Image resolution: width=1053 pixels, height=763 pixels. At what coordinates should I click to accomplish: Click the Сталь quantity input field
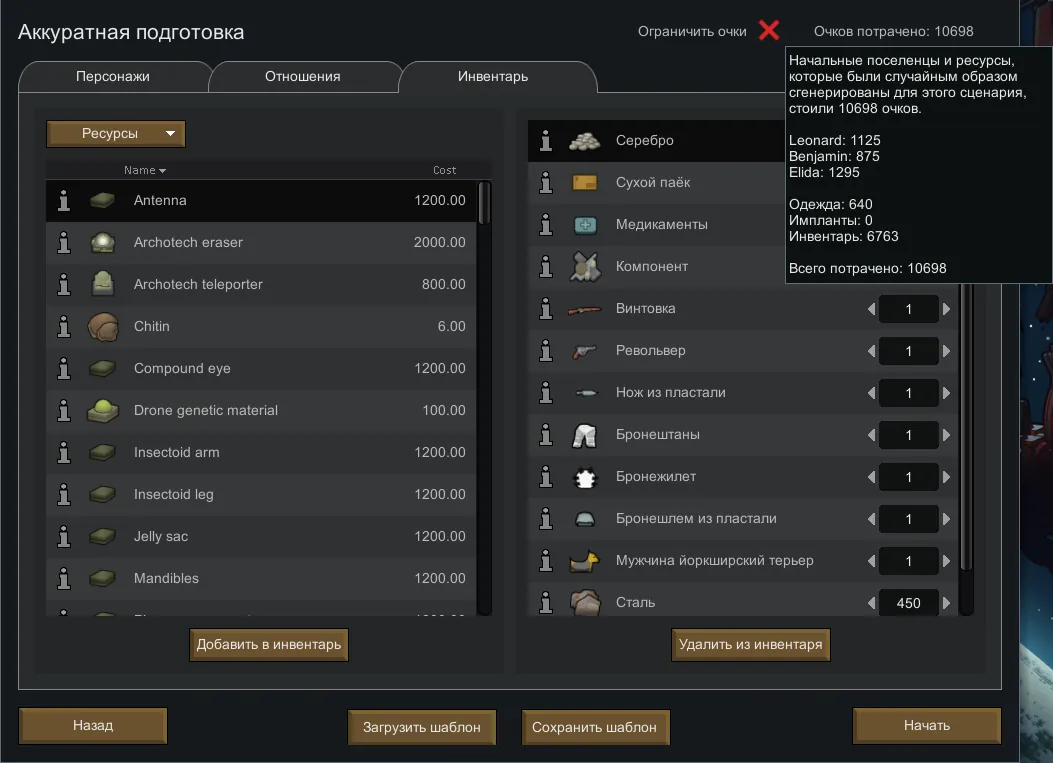click(908, 603)
